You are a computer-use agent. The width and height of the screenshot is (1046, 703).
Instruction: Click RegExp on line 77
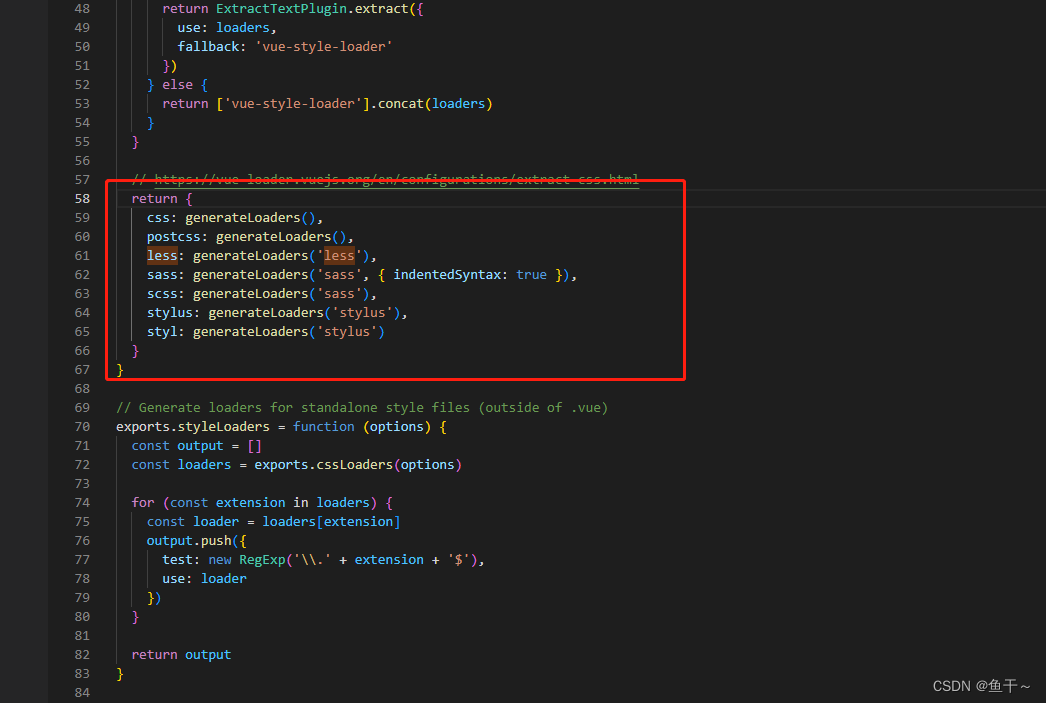point(262,560)
